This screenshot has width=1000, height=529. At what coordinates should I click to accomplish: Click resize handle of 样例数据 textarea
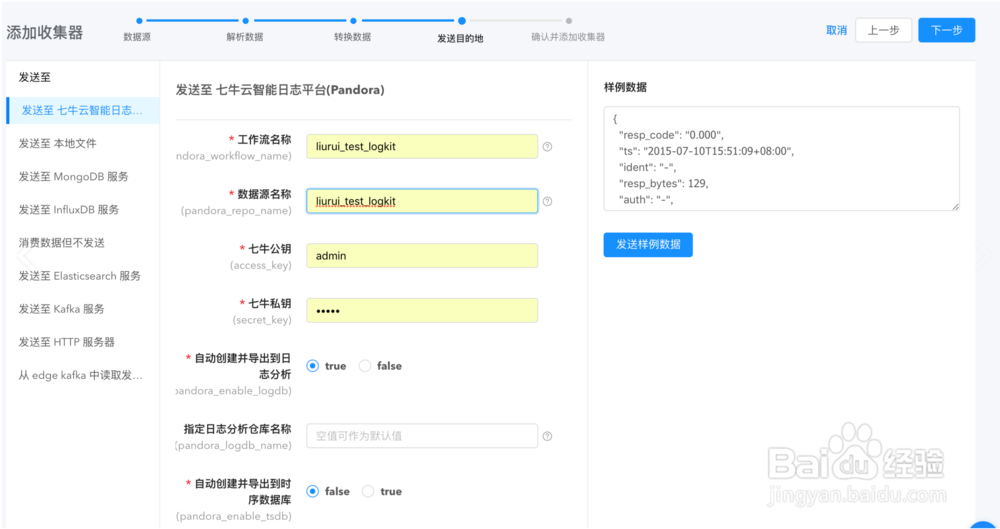(955, 207)
